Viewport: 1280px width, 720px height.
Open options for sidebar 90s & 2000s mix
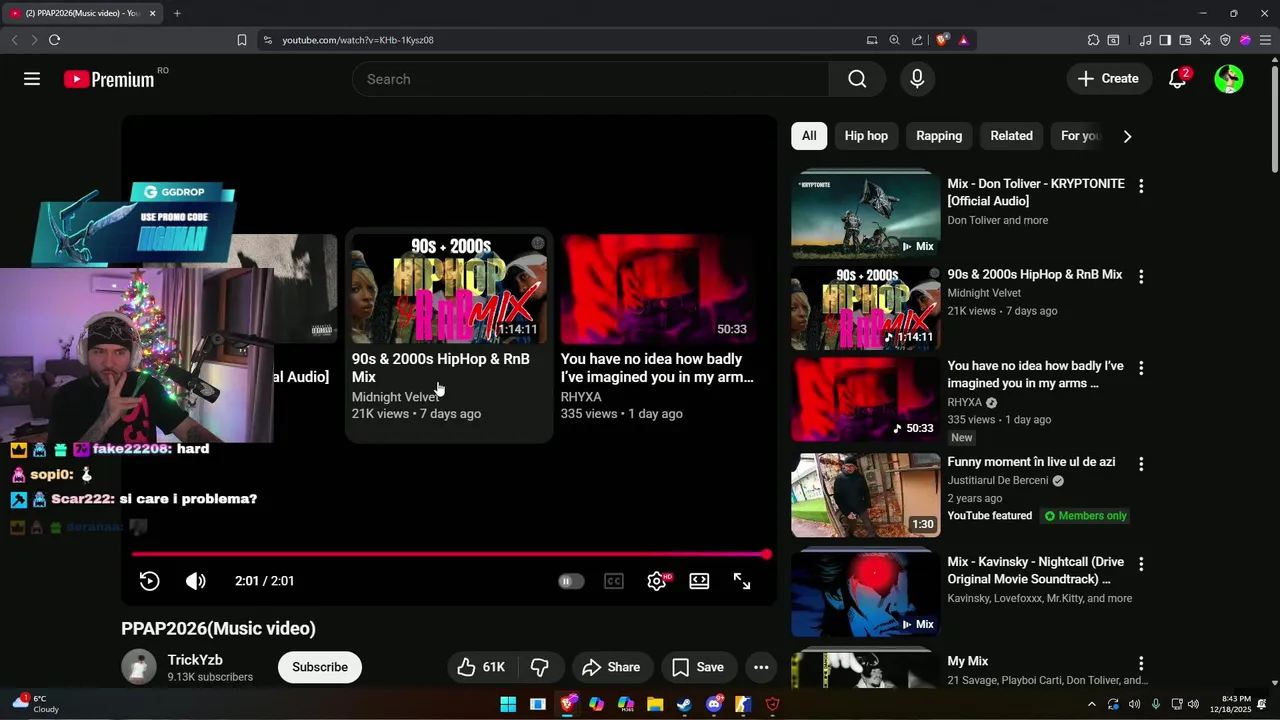point(1141,276)
